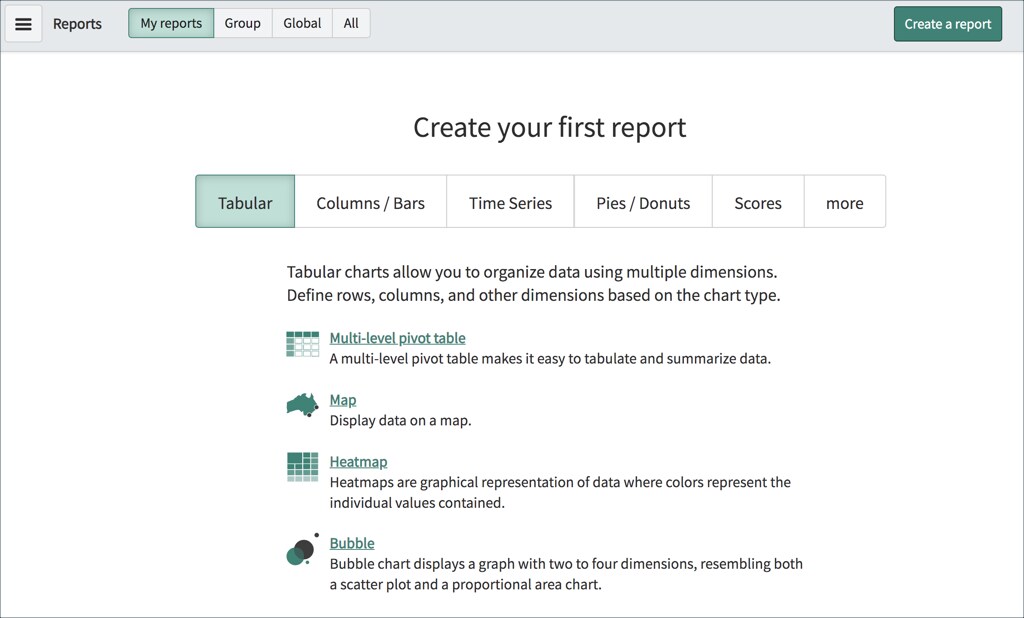Switch to the Columns / Bars tab
The height and width of the screenshot is (618, 1024).
370,201
